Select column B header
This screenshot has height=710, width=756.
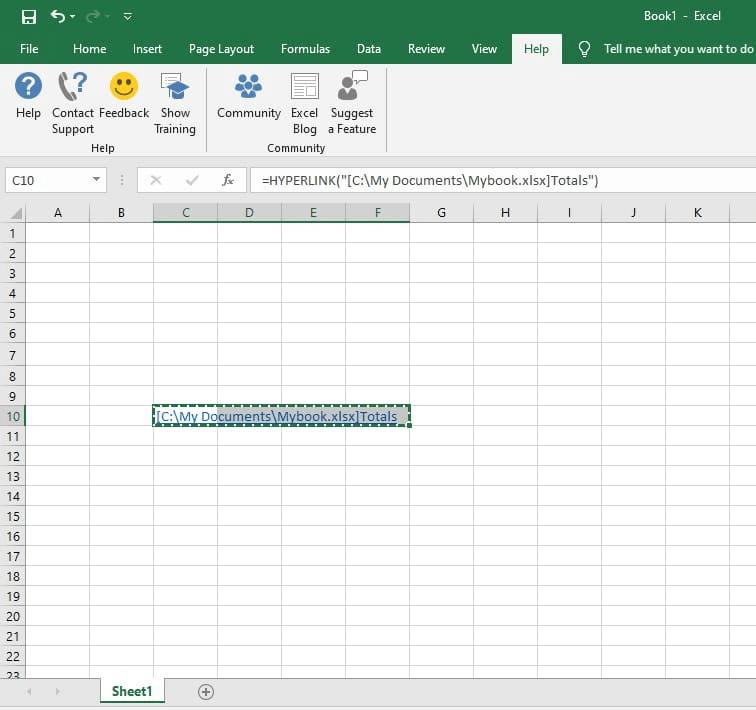coord(122,213)
